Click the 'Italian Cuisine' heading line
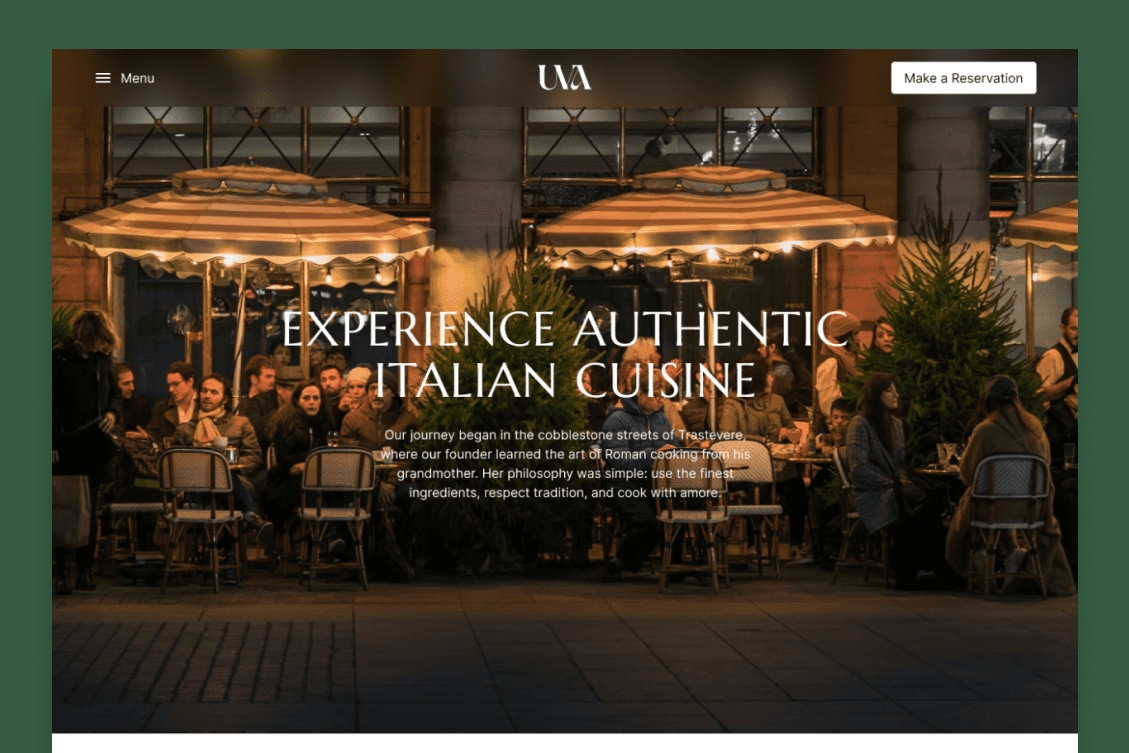Viewport: 1129px width, 753px height. pyautogui.click(x=564, y=380)
